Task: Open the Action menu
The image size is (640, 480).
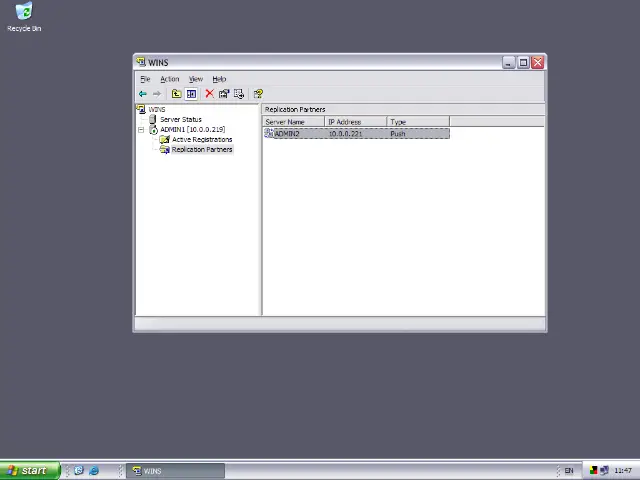Action: 170,79
